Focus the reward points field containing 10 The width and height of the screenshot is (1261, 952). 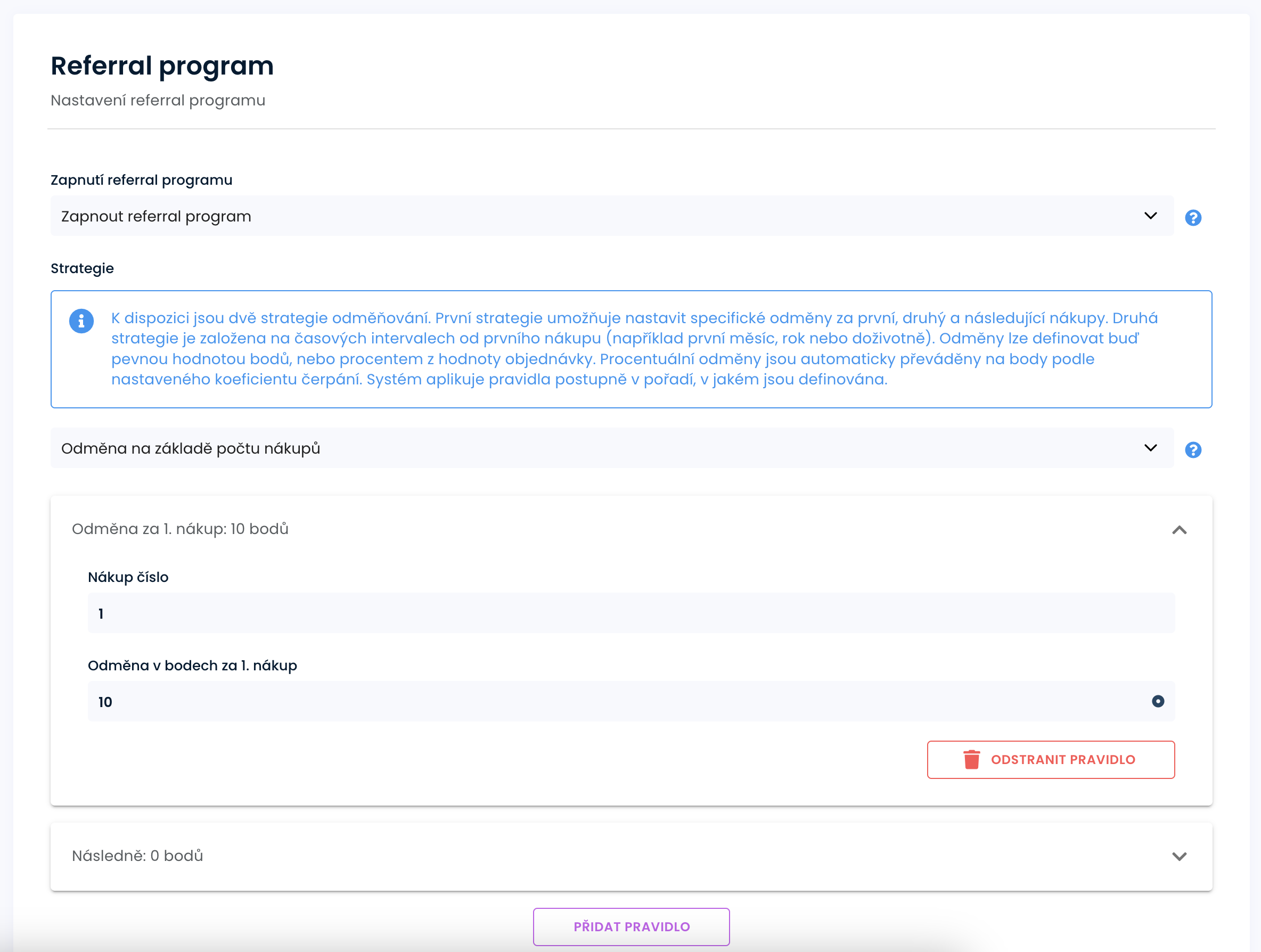pyautogui.click(x=616, y=701)
